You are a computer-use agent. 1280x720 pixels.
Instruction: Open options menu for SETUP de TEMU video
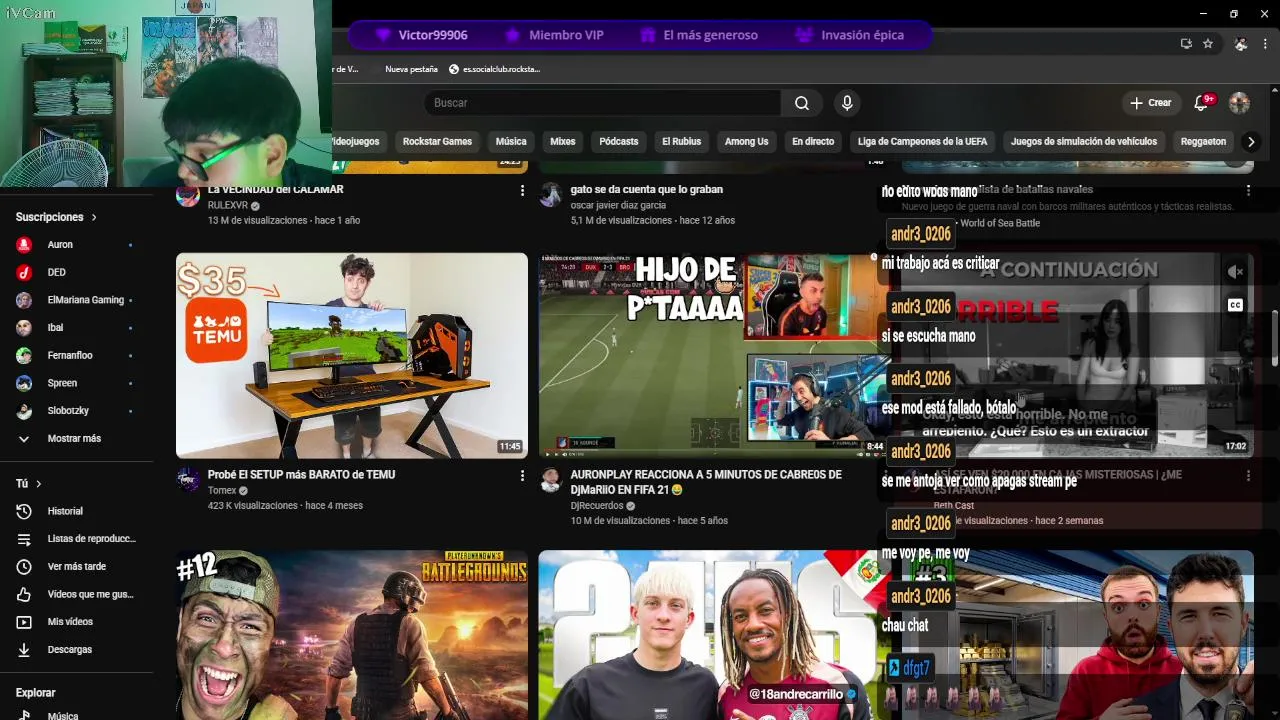(522, 476)
